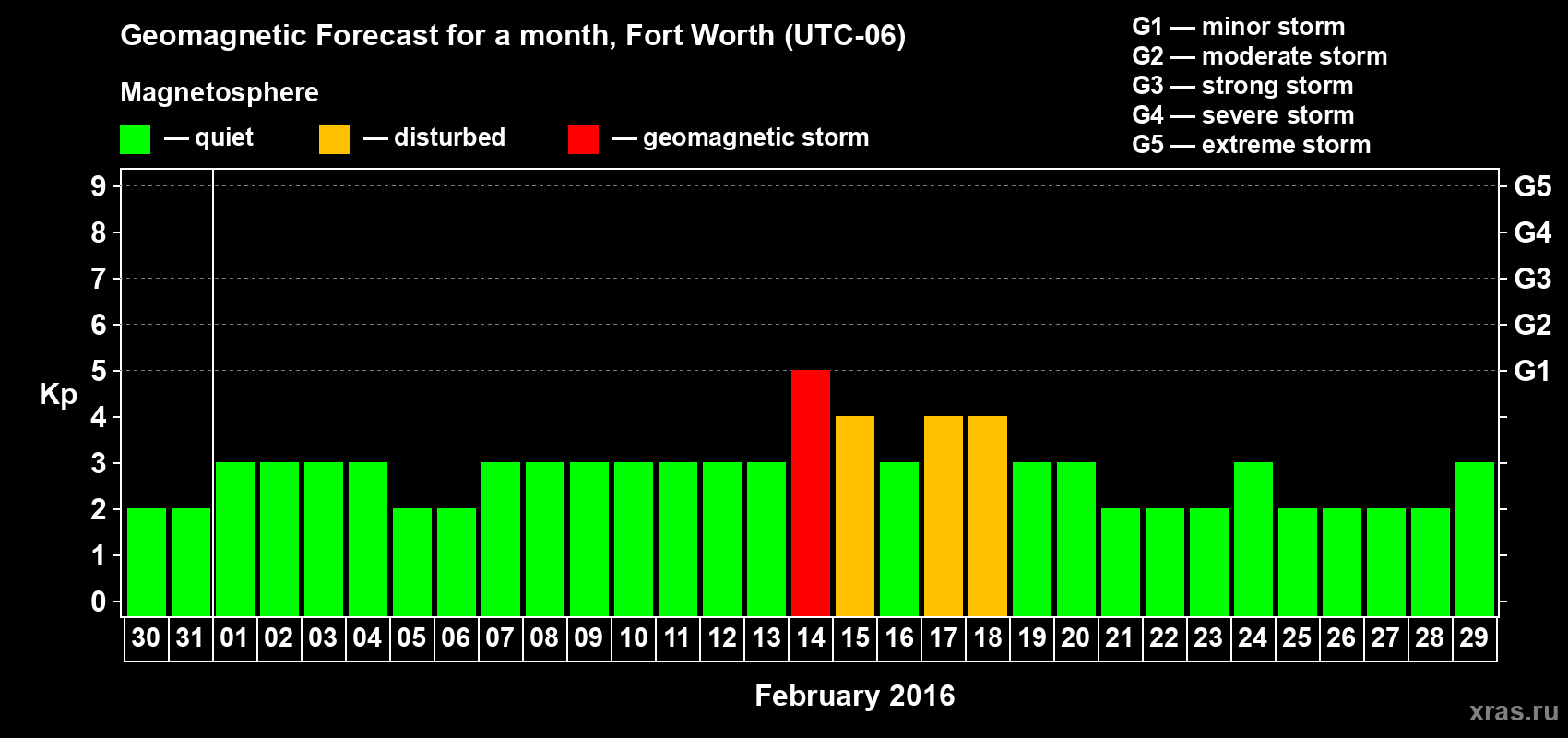Image resolution: width=1568 pixels, height=738 pixels.
Task: Click the green bar for February 29
Action: (1475, 540)
